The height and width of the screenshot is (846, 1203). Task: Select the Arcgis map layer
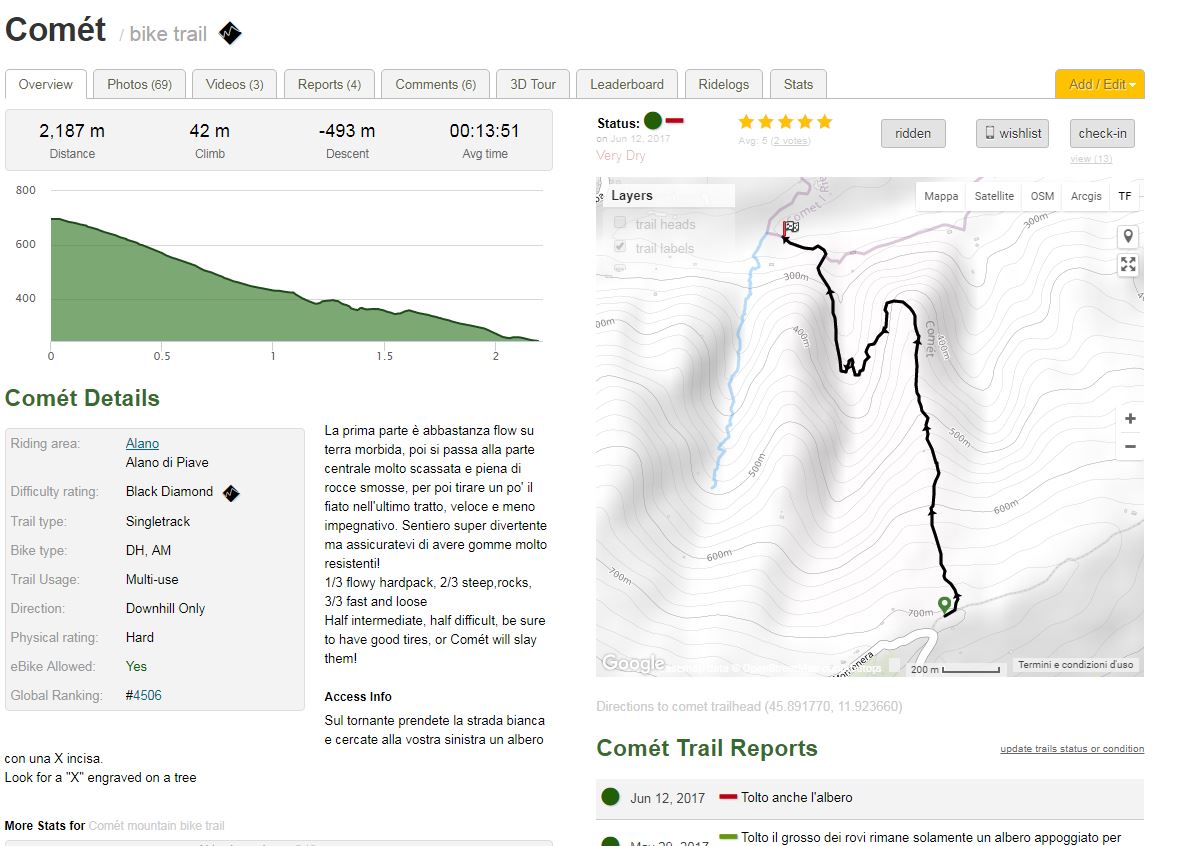click(1086, 196)
